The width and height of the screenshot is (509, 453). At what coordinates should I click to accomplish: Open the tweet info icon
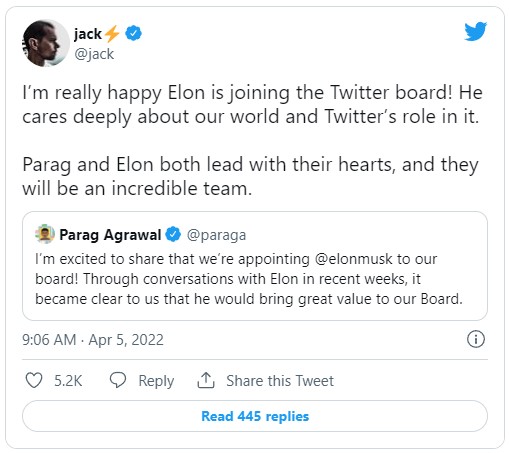[475, 339]
